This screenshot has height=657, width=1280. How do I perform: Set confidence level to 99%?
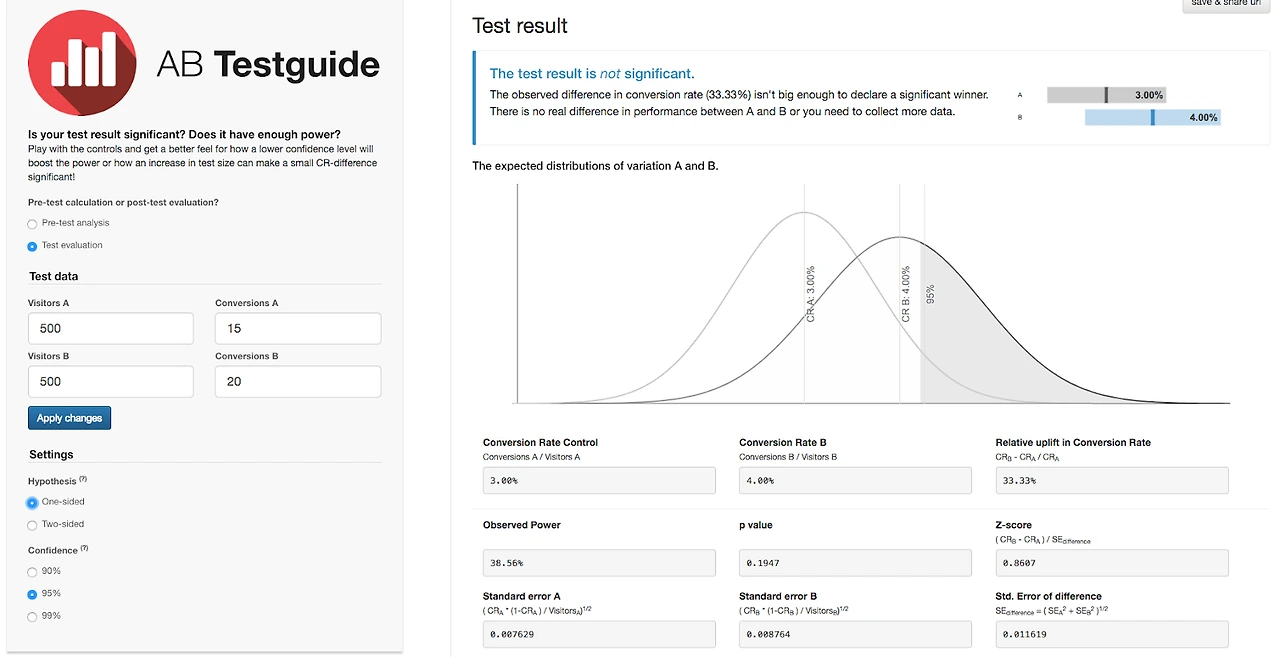click(33, 617)
